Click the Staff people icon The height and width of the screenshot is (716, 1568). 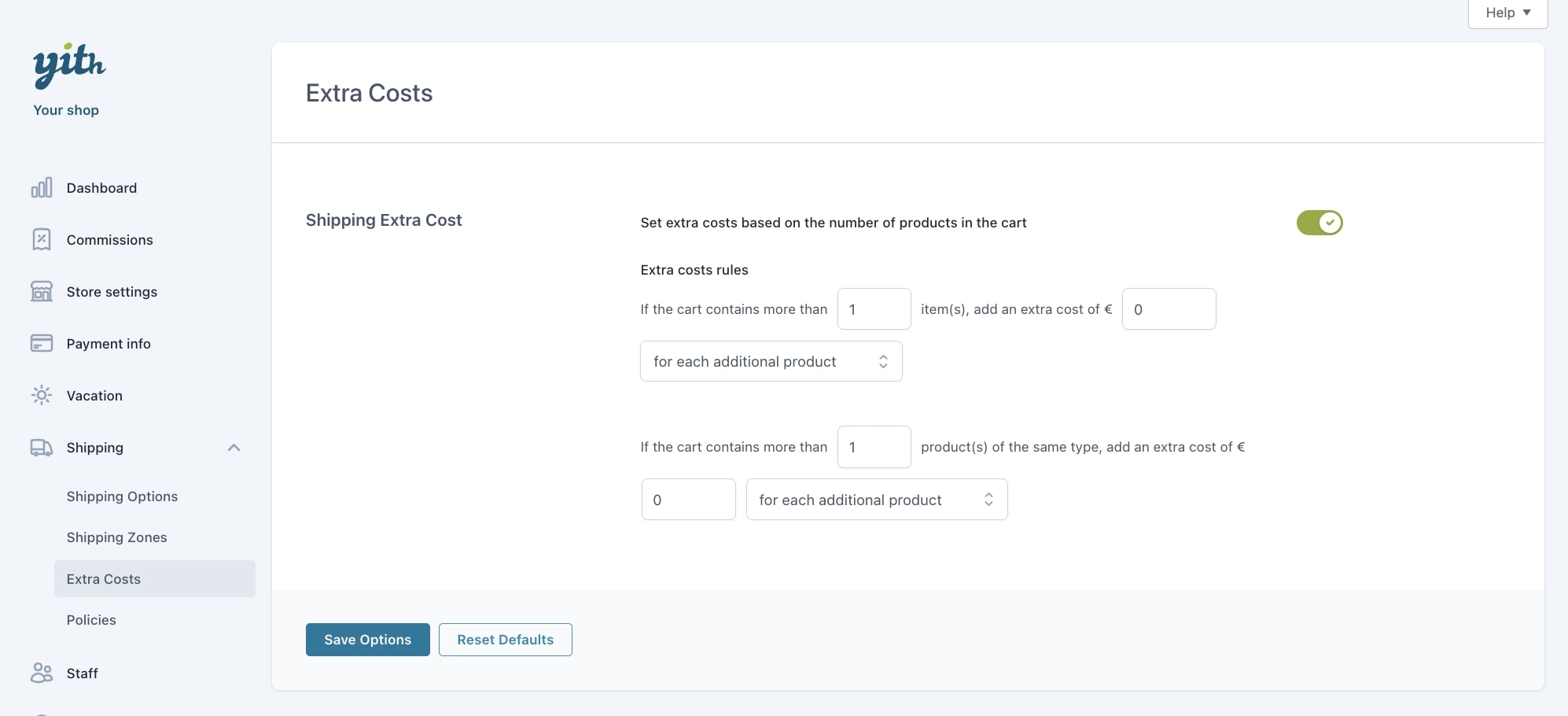point(42,674)
